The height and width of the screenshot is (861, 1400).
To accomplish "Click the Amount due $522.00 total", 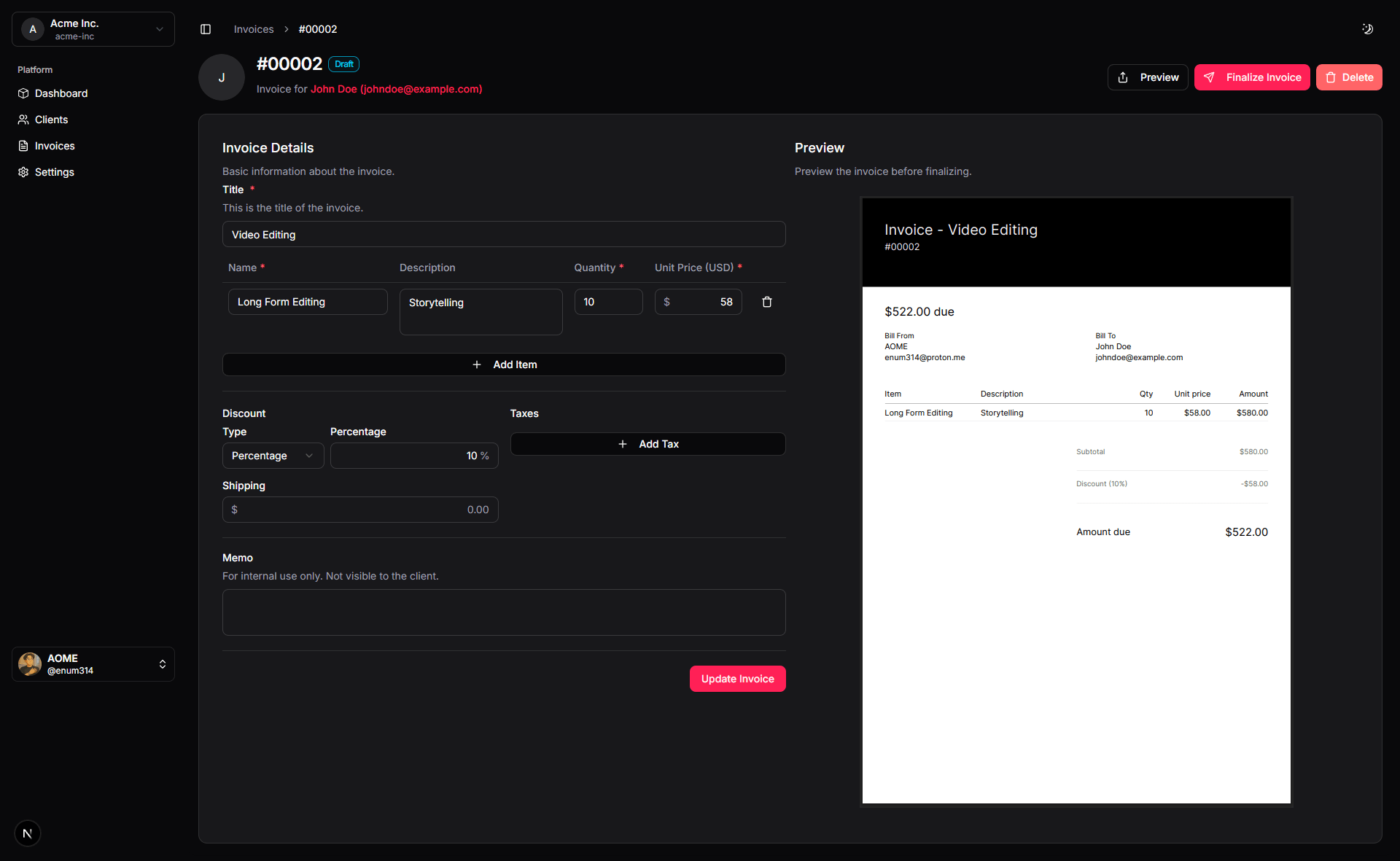I will (1246, 532).
